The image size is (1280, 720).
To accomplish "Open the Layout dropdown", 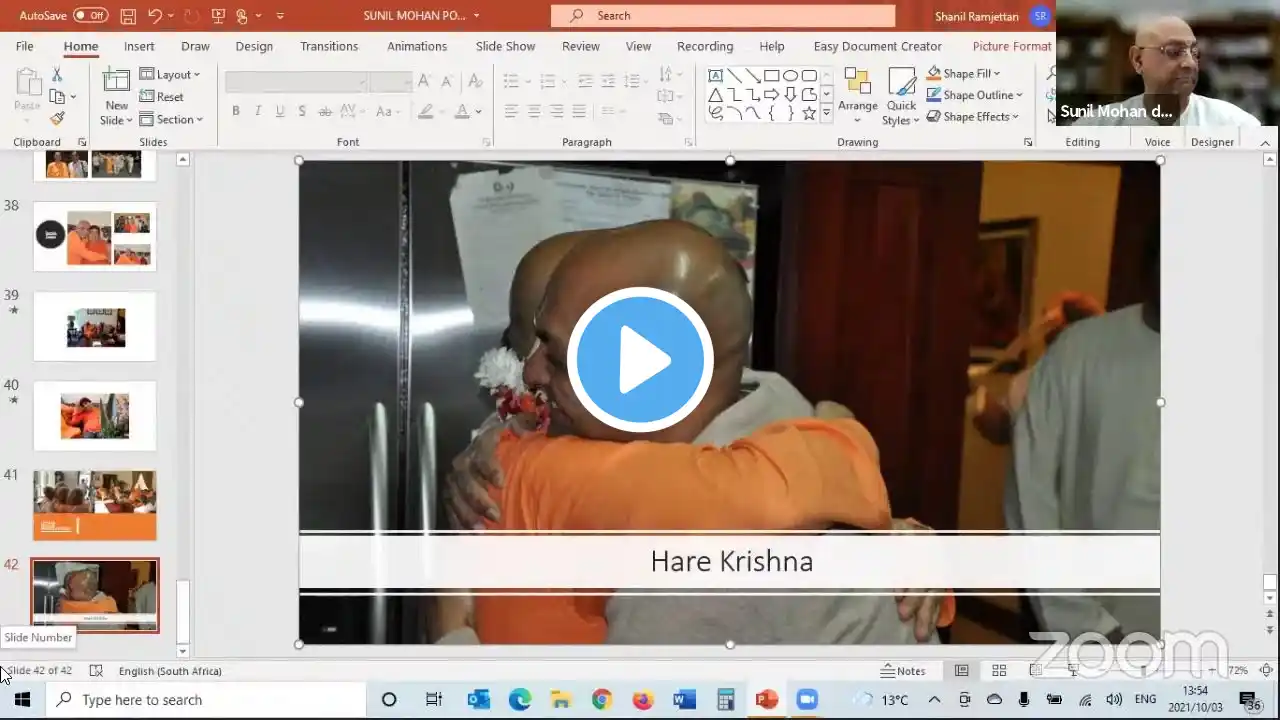I will pyautogui.click(x=170, y=74).
